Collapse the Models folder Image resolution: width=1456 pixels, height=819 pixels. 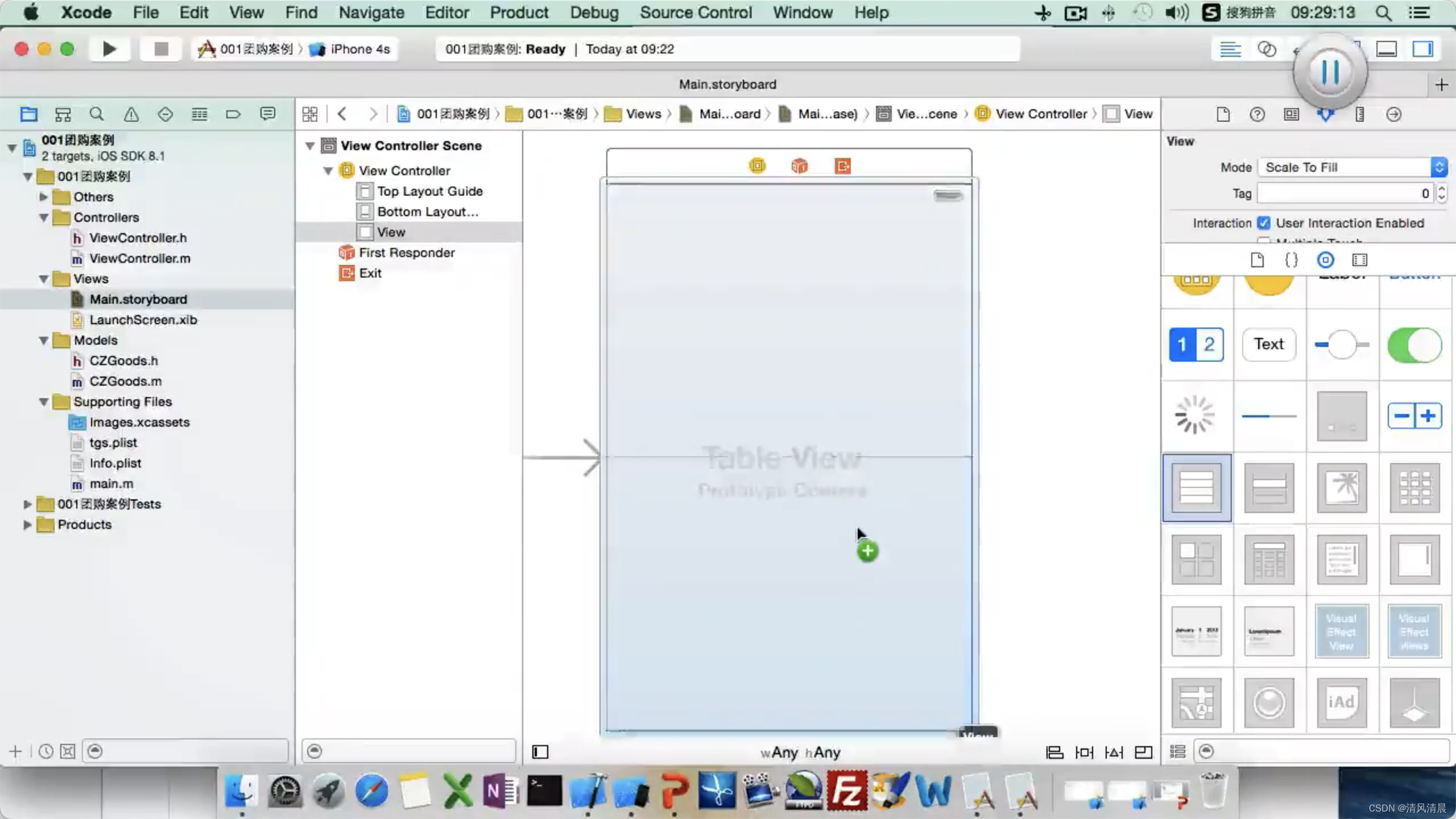coord(44,340)
